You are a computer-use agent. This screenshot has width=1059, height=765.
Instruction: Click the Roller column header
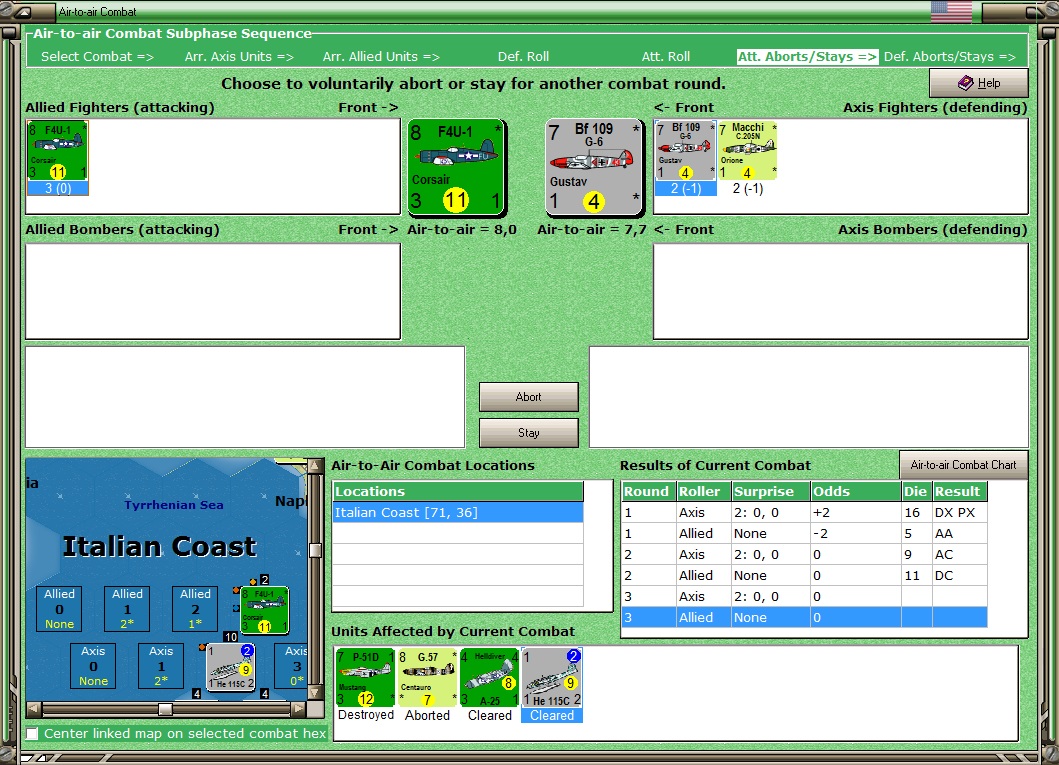(x=704, y=492)
